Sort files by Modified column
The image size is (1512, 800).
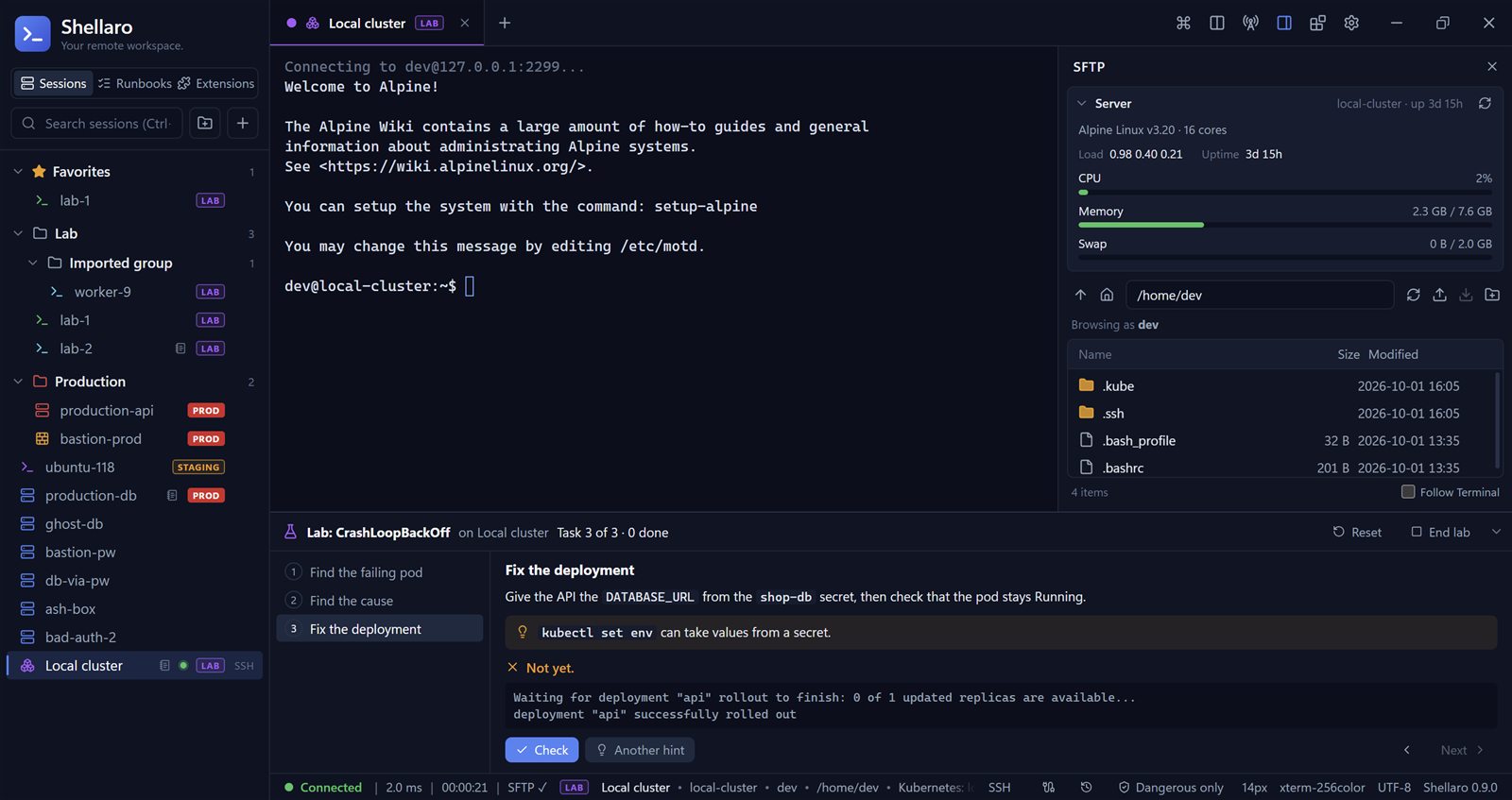[x=1393, y=354]
